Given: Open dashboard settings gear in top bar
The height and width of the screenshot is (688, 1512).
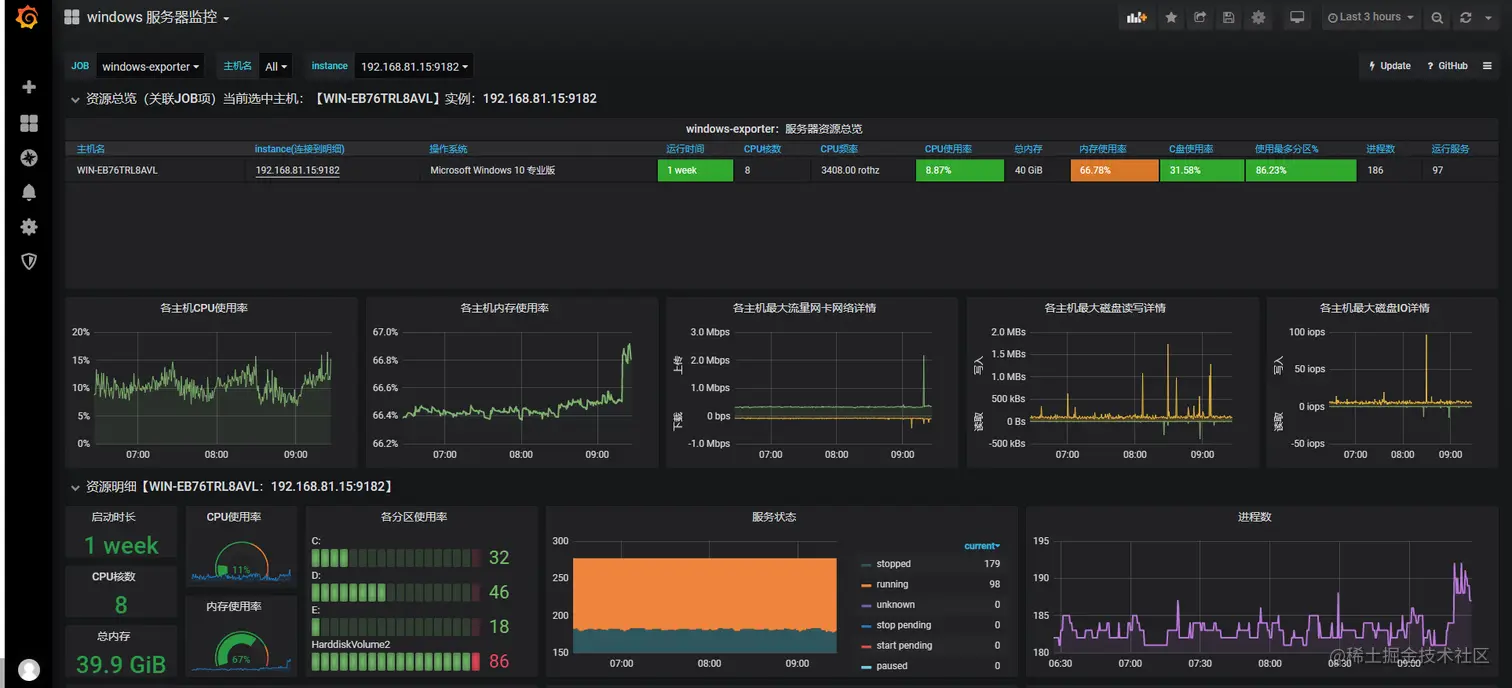Looking at the screenshot, I should (x=1259, y=18).
